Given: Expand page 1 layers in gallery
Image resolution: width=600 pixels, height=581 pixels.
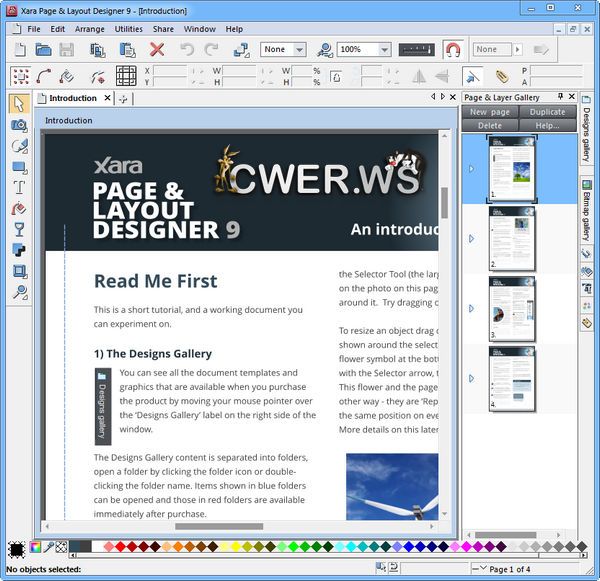Looking at the screenshot, I should point(471,168).
